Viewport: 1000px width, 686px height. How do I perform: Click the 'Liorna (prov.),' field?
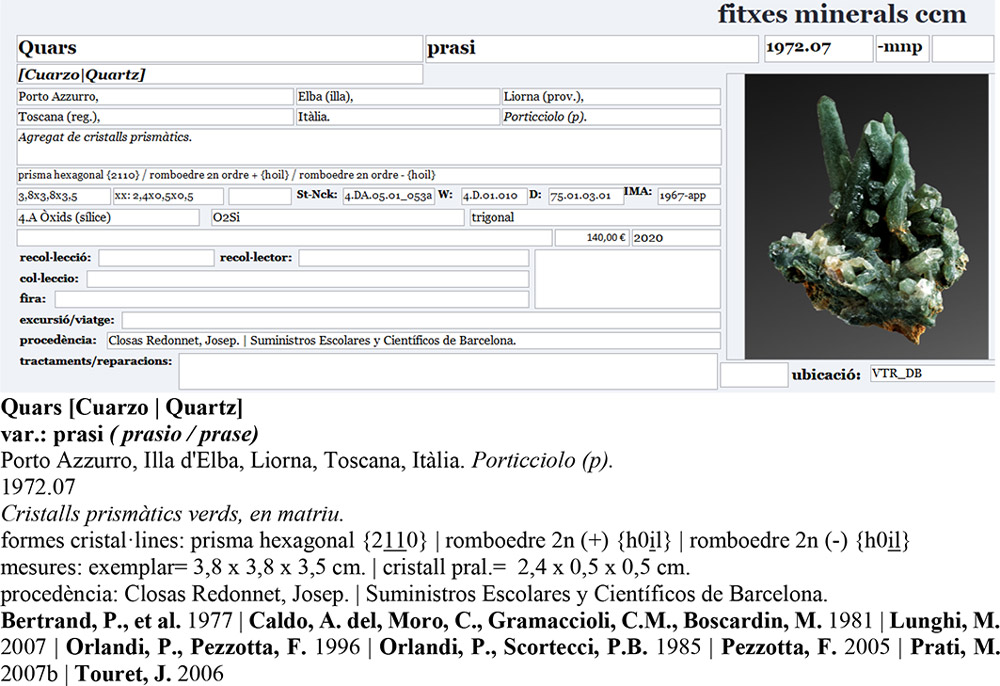coord(611,97)
